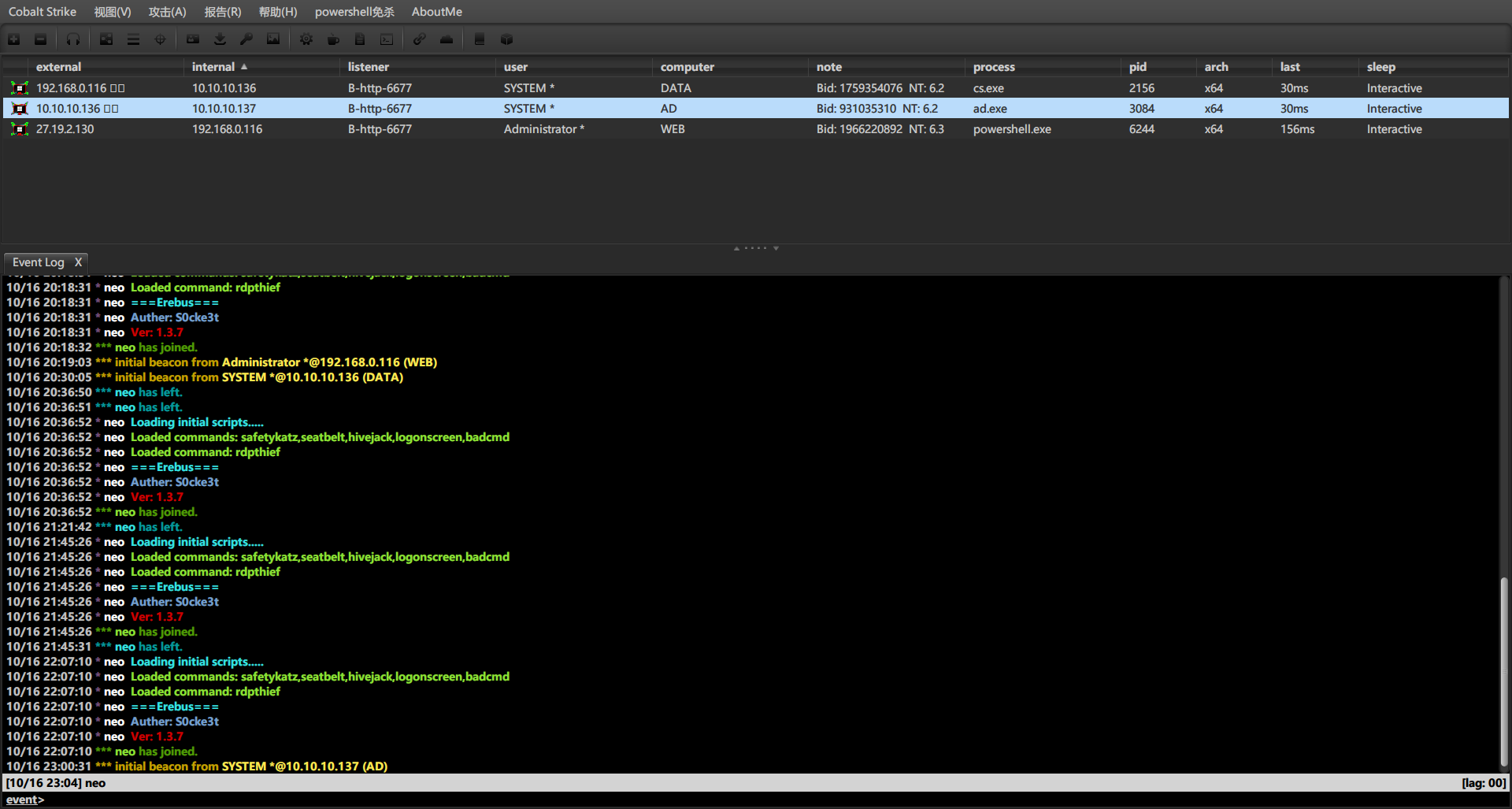Open the 攻击(A) menu
Screen dimensions: 1512x809
point(168,12)
